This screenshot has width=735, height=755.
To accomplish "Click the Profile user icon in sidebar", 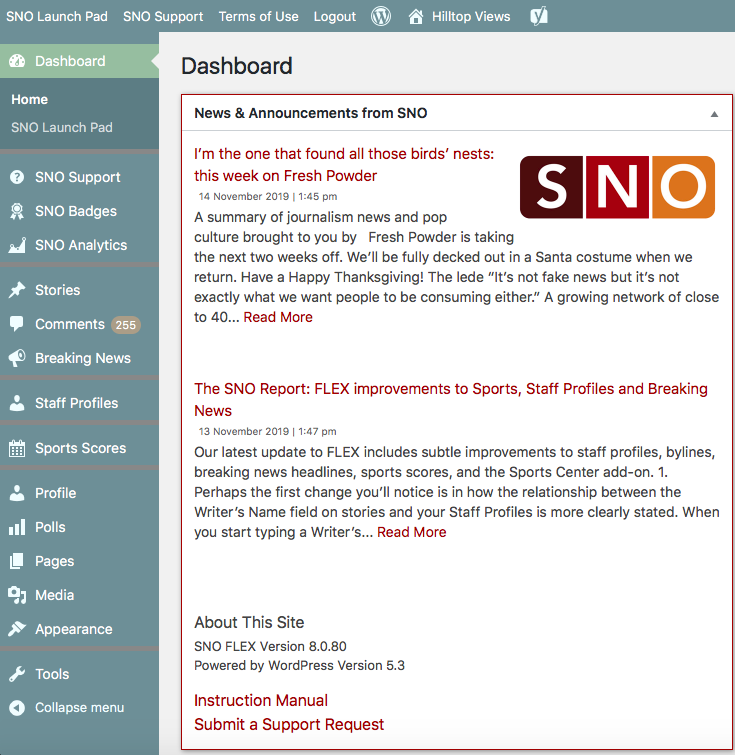I will tap(17, 493).
